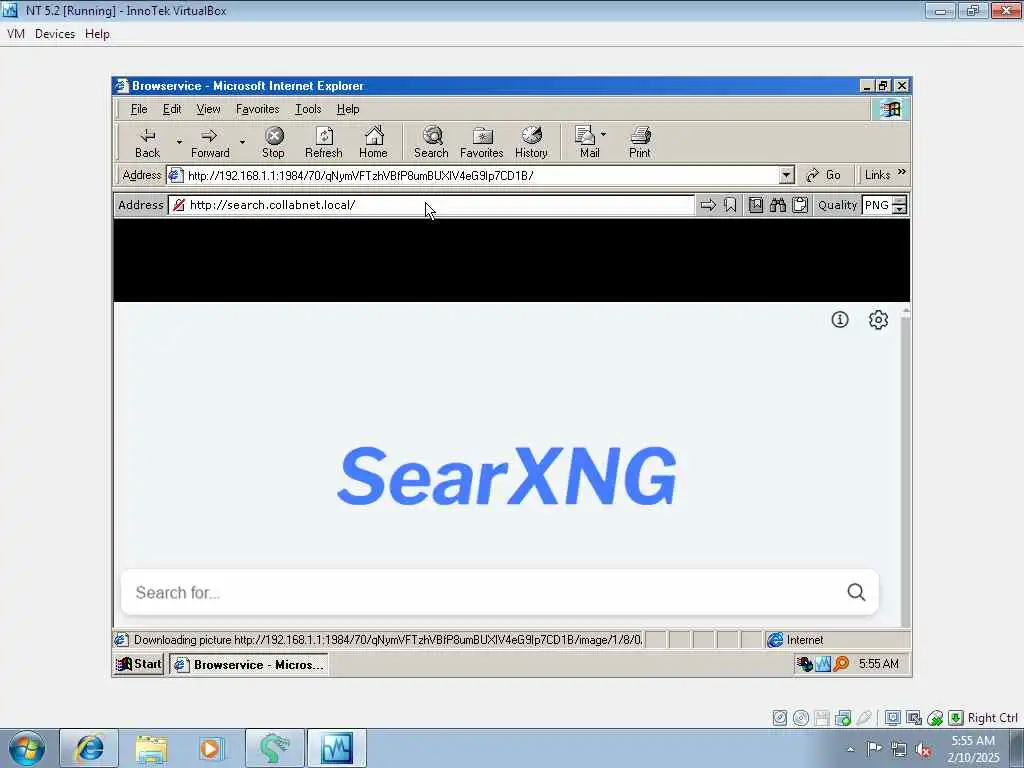Click the VirtualBox network status icon
The height and width of the screenshot is (768, 1024).
coord(843,718)
